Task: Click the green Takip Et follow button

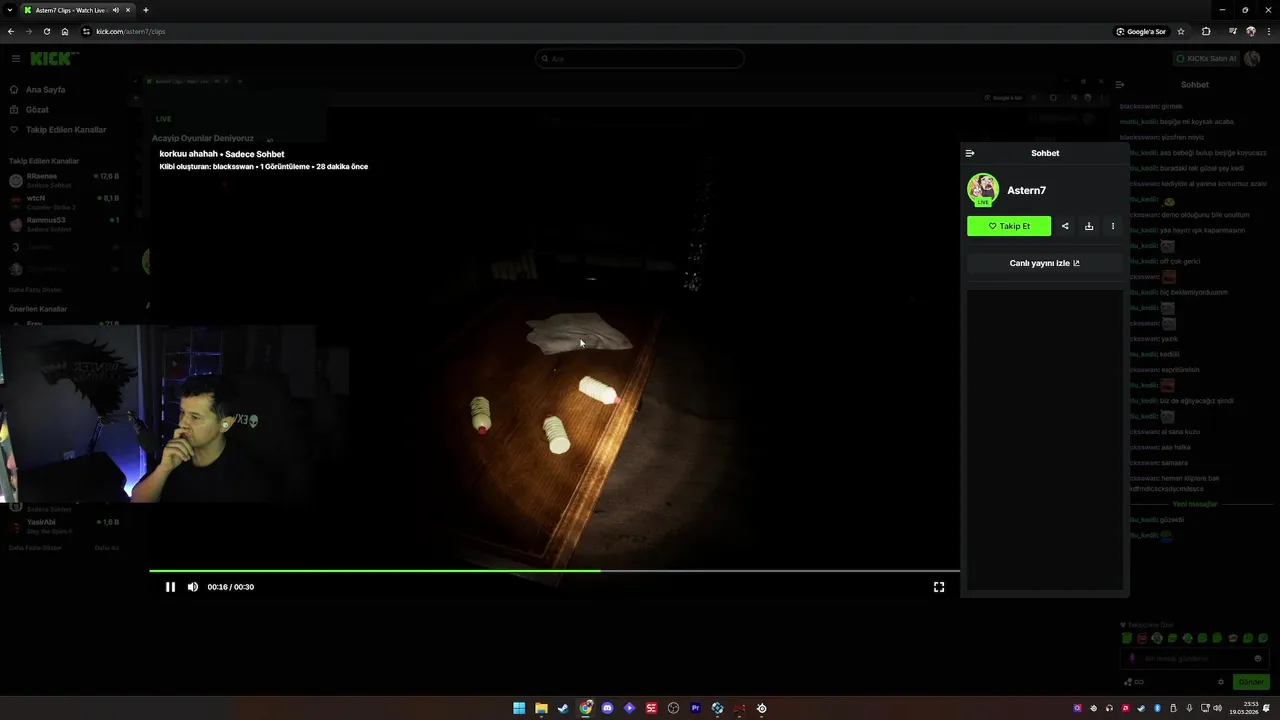Action: pyautogui.click(x=1009, y=226)
